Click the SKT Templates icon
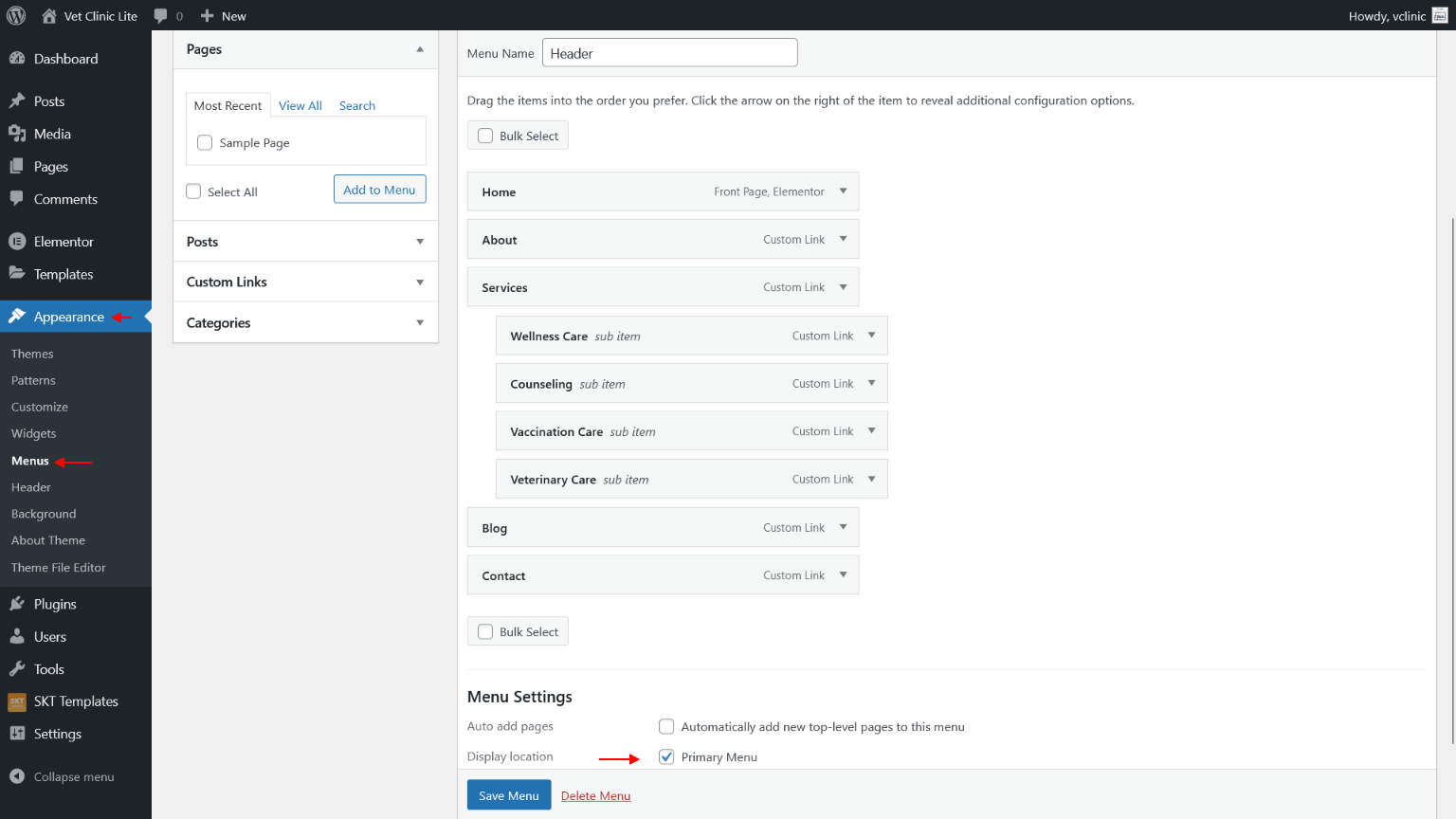1456x819 pixels. click(x=17, y=701)
